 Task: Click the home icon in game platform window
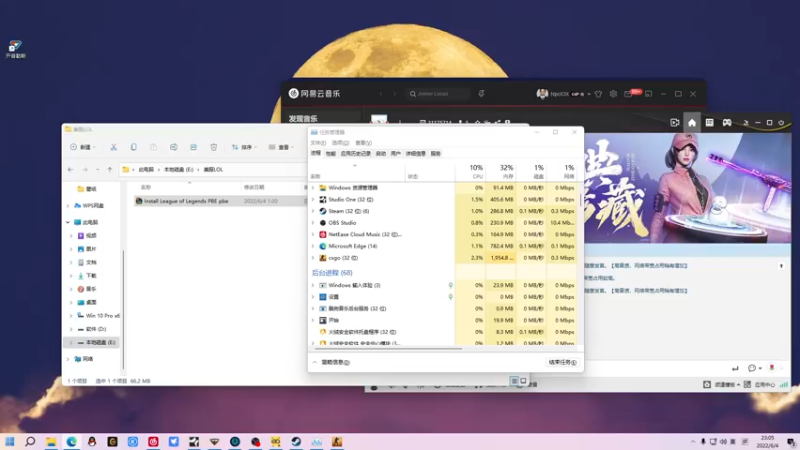click(692, 122)
